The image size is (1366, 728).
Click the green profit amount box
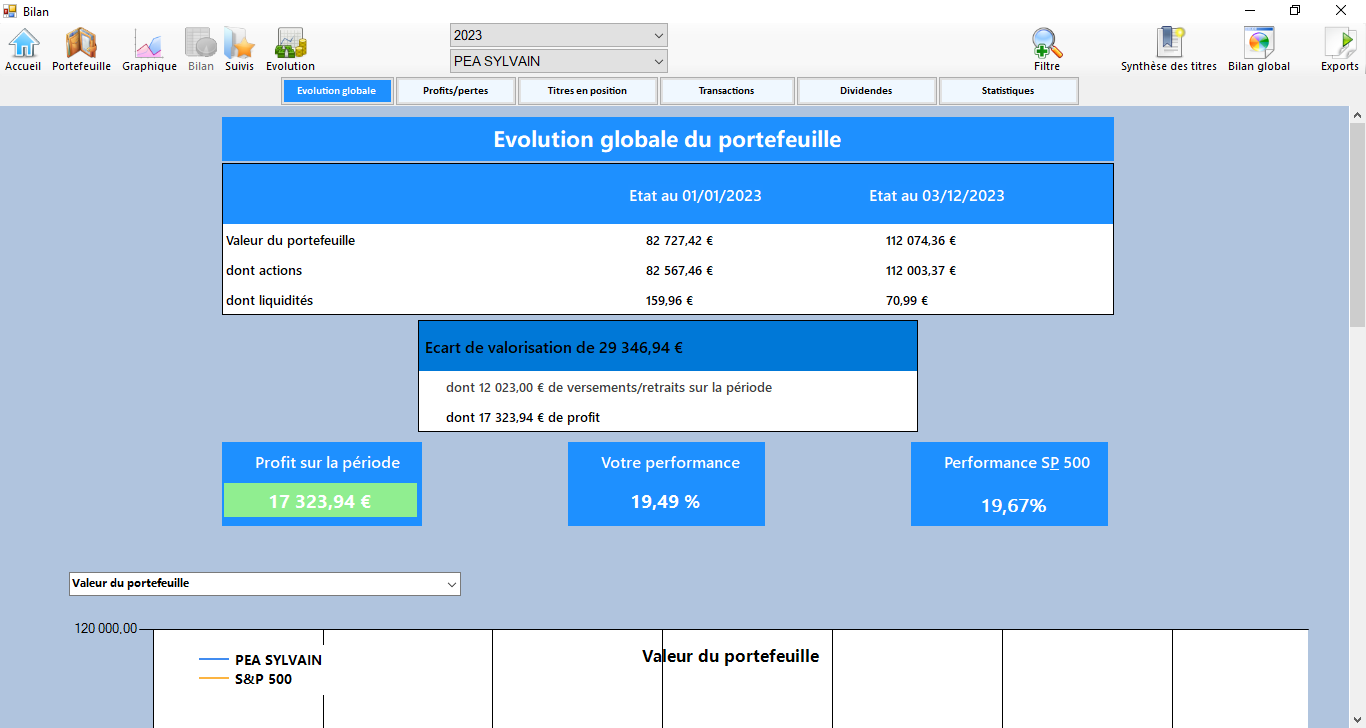click(x=320, y=501)
